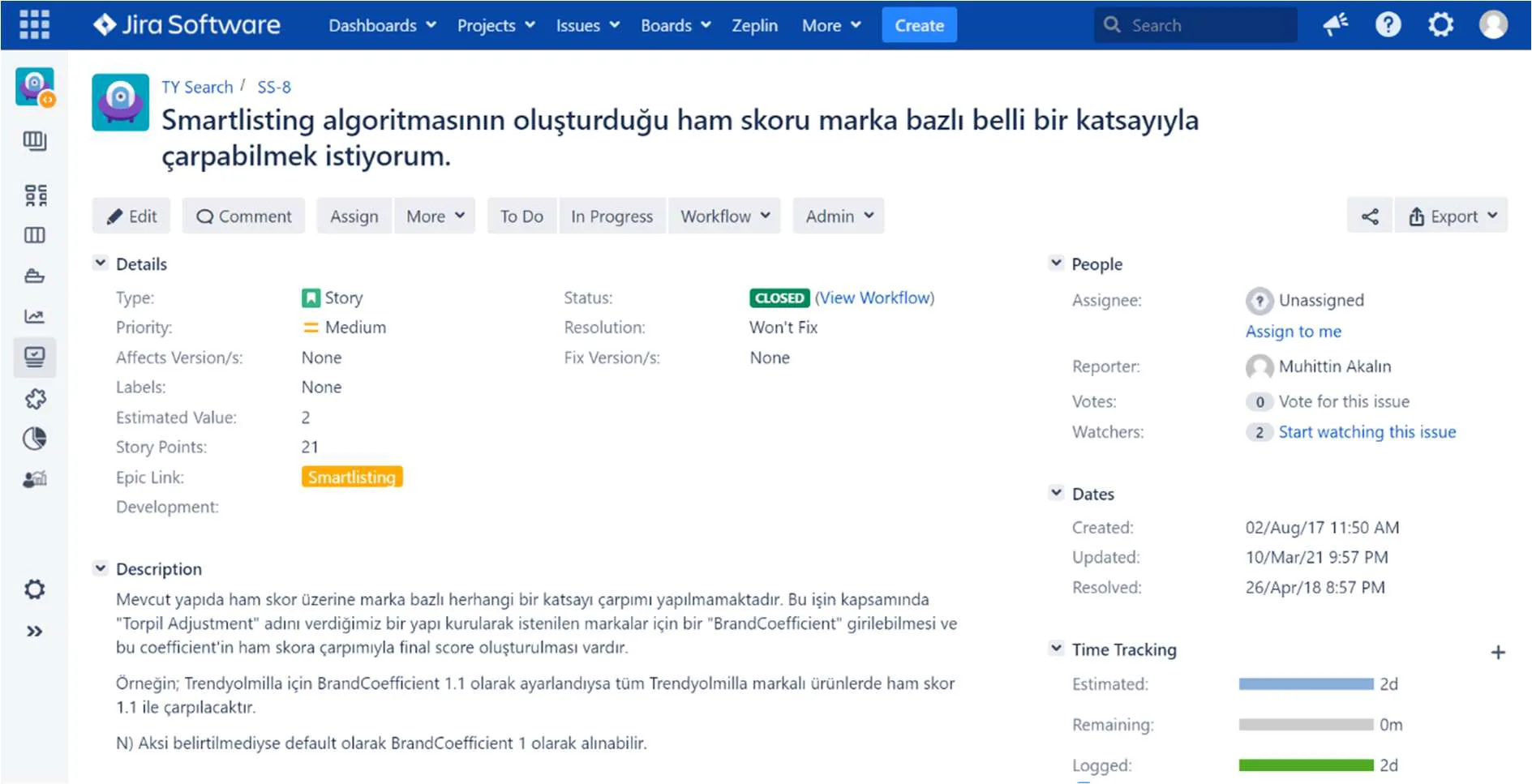Click the large project avatar beside title
The height and width of the screenshot is (784, 1532).
point(120,102)
